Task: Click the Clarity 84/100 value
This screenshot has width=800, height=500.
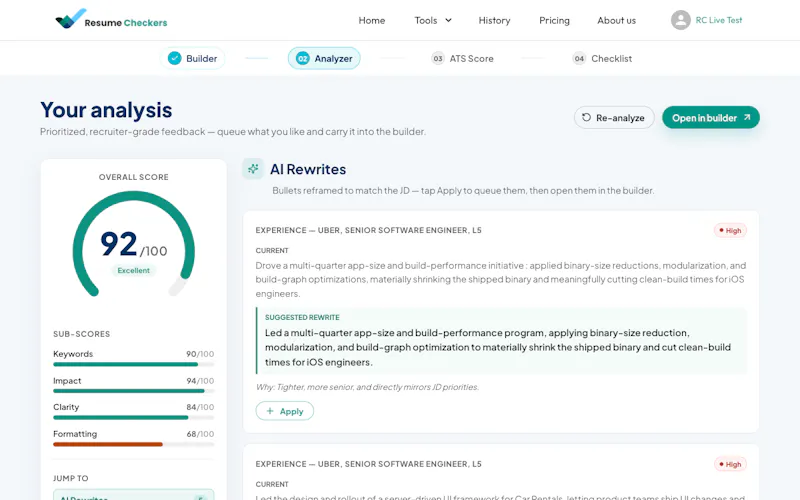Action: tap(200, 407)
